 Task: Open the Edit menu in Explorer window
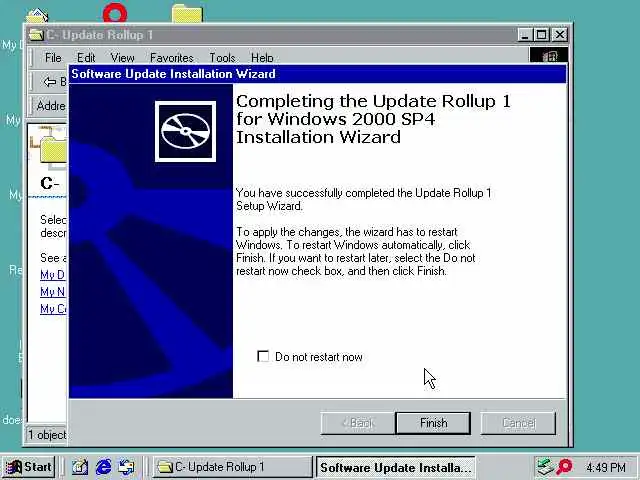[86, 58]
